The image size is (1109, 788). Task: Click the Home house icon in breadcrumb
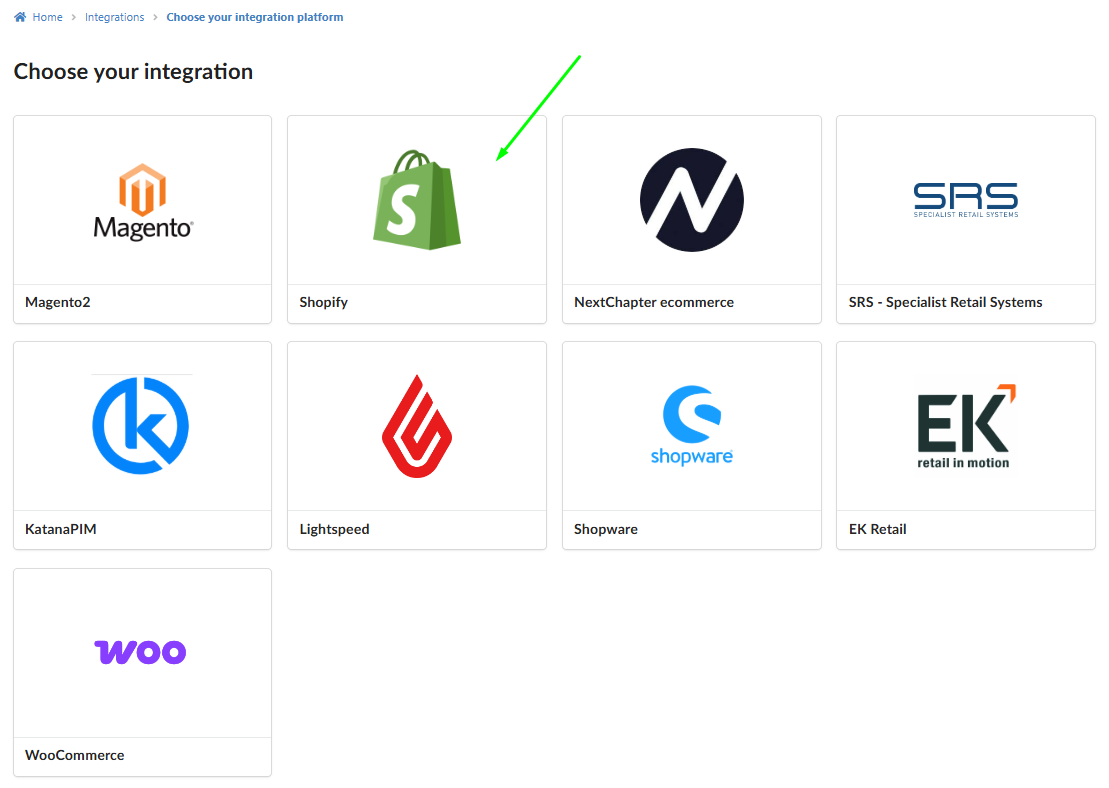tap(20, 17)
